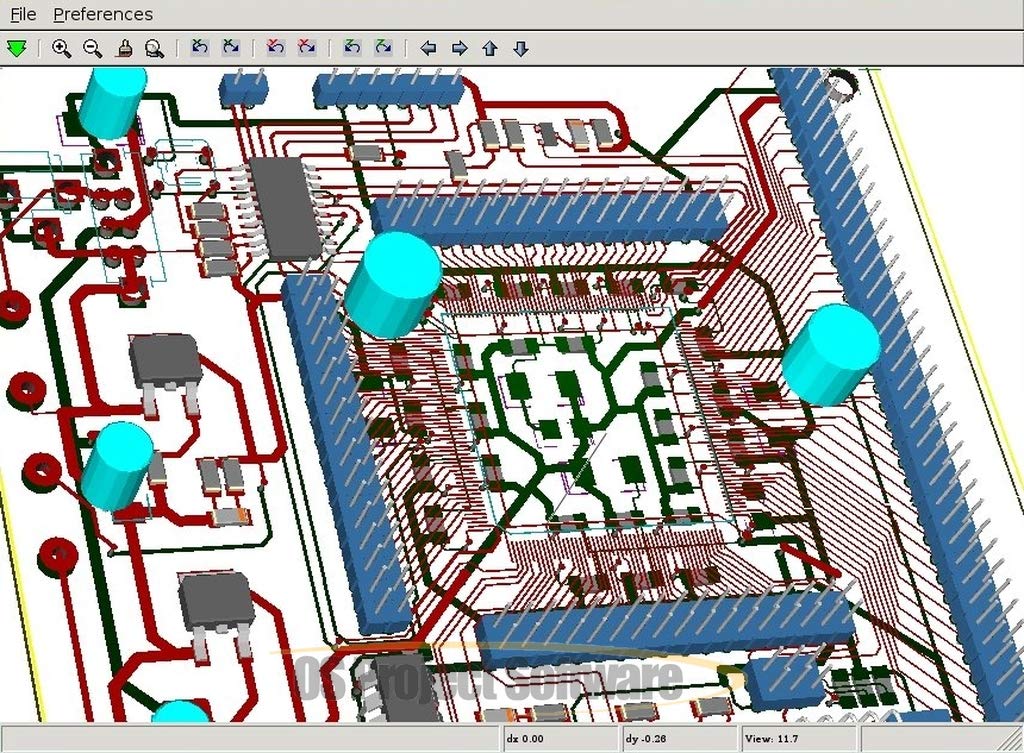Move view right with the right arrow icon
Image resolution: width=1024 pixels, height=753 pixels.
460,48
